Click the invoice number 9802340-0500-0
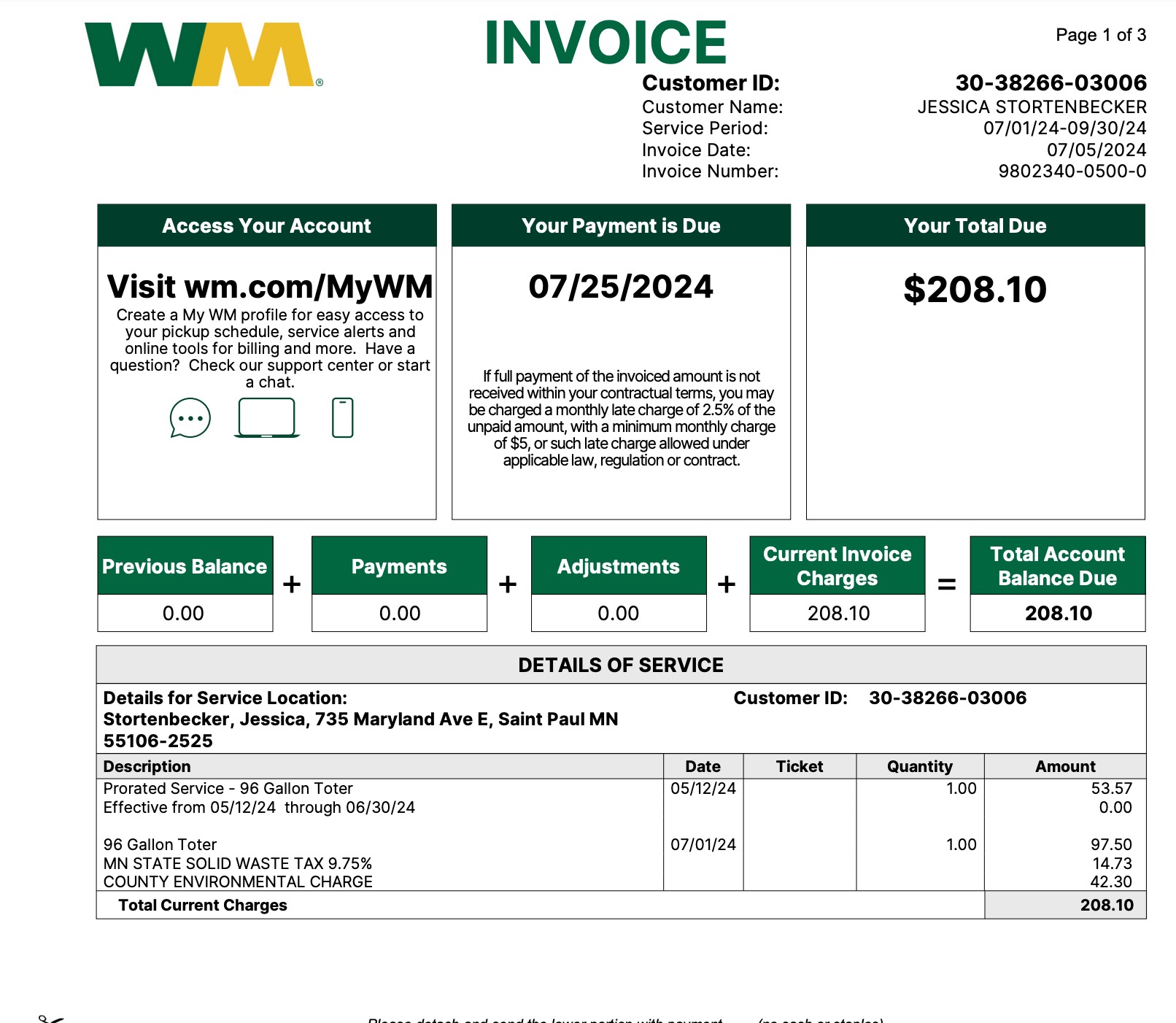Viewport: 1176px width, 1023px height. (x=1072, y=171)
